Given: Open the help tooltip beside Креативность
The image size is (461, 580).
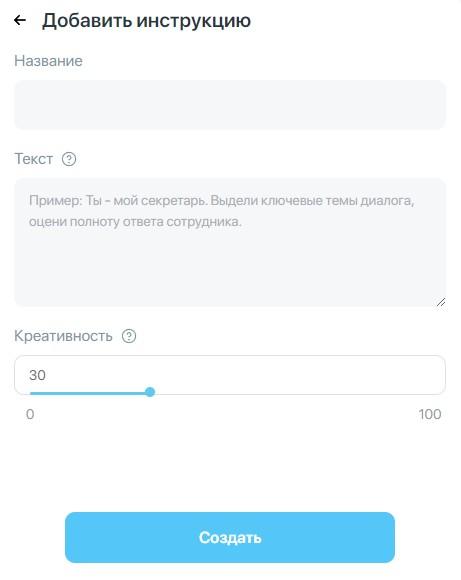Looking at the screenshot, I should point(129,336).
